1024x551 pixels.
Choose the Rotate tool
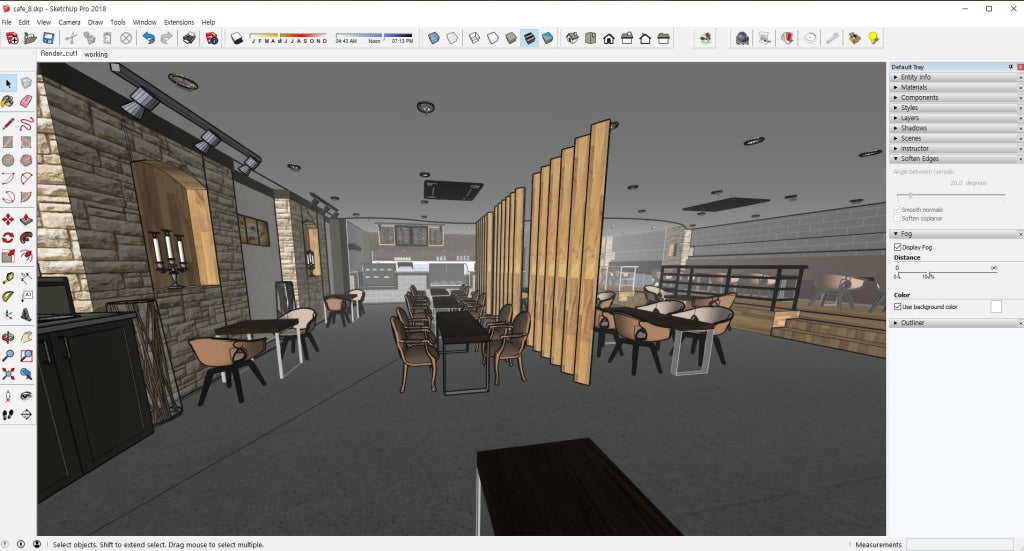pos(8,238)
